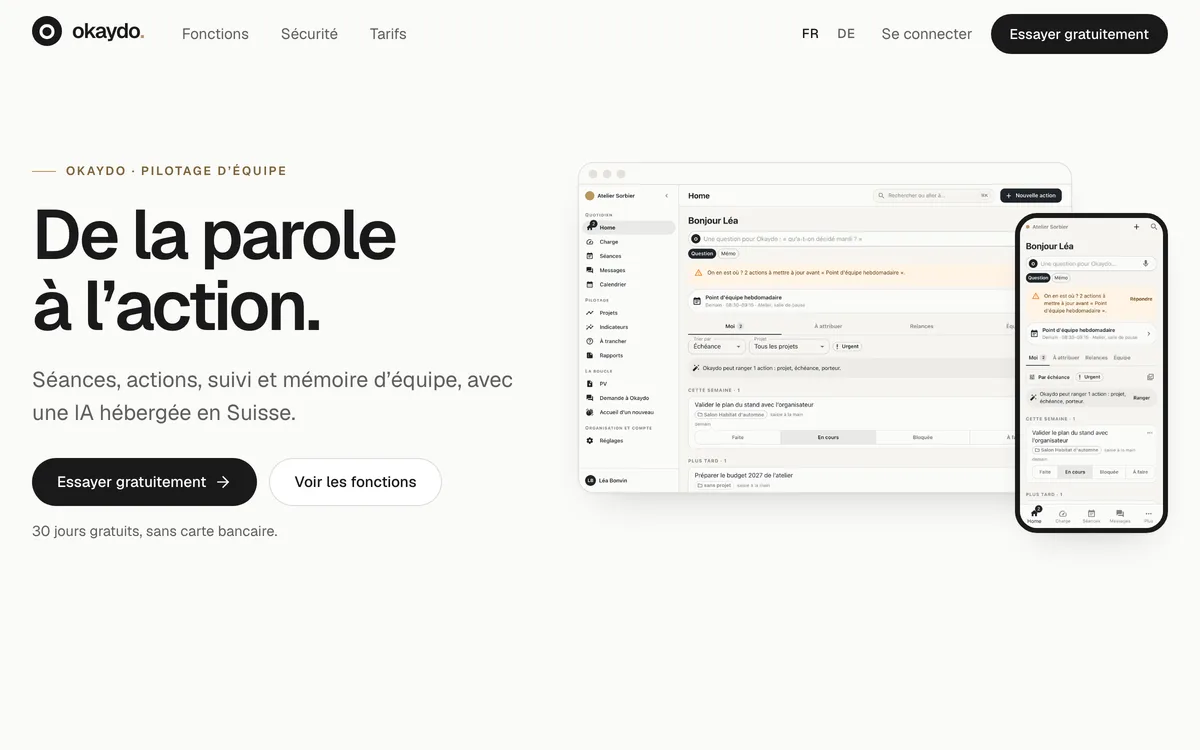
Task: Click the header Essayer gratuitement button
Action: tap(1079, 34)
